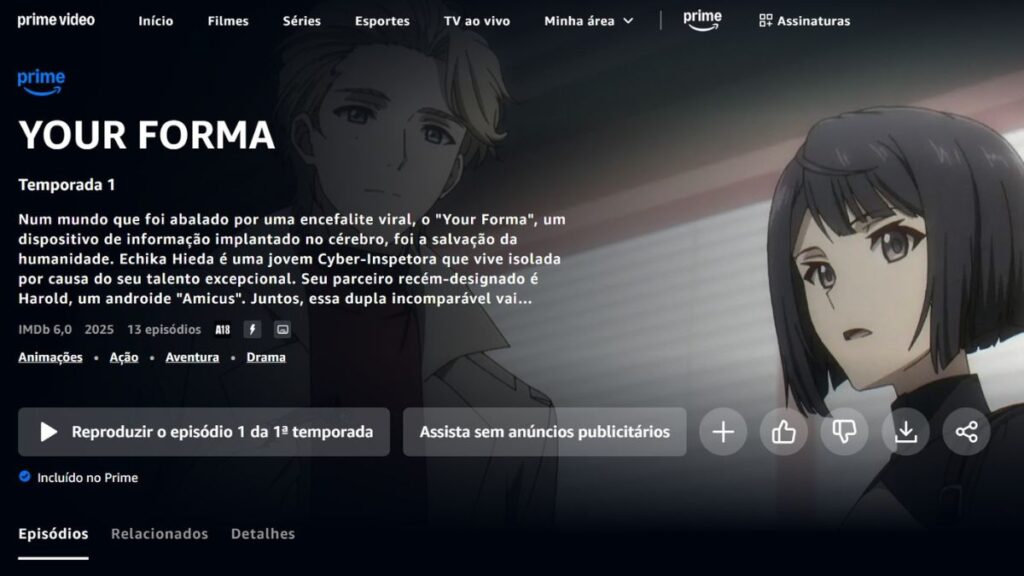
Task: Share the title using share icon
Action: point(967,432)
